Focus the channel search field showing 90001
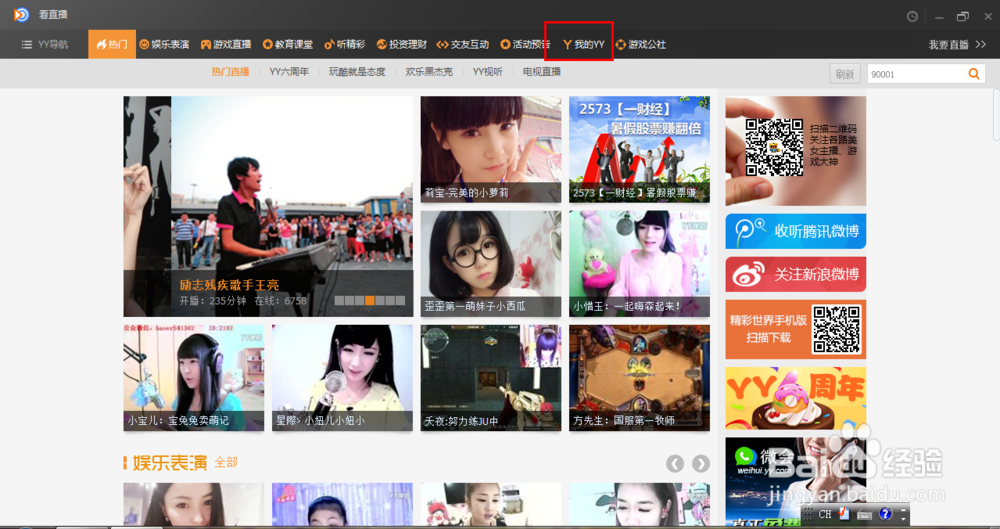The width and height of the screenshot is (1000, 529). point(916,74)
